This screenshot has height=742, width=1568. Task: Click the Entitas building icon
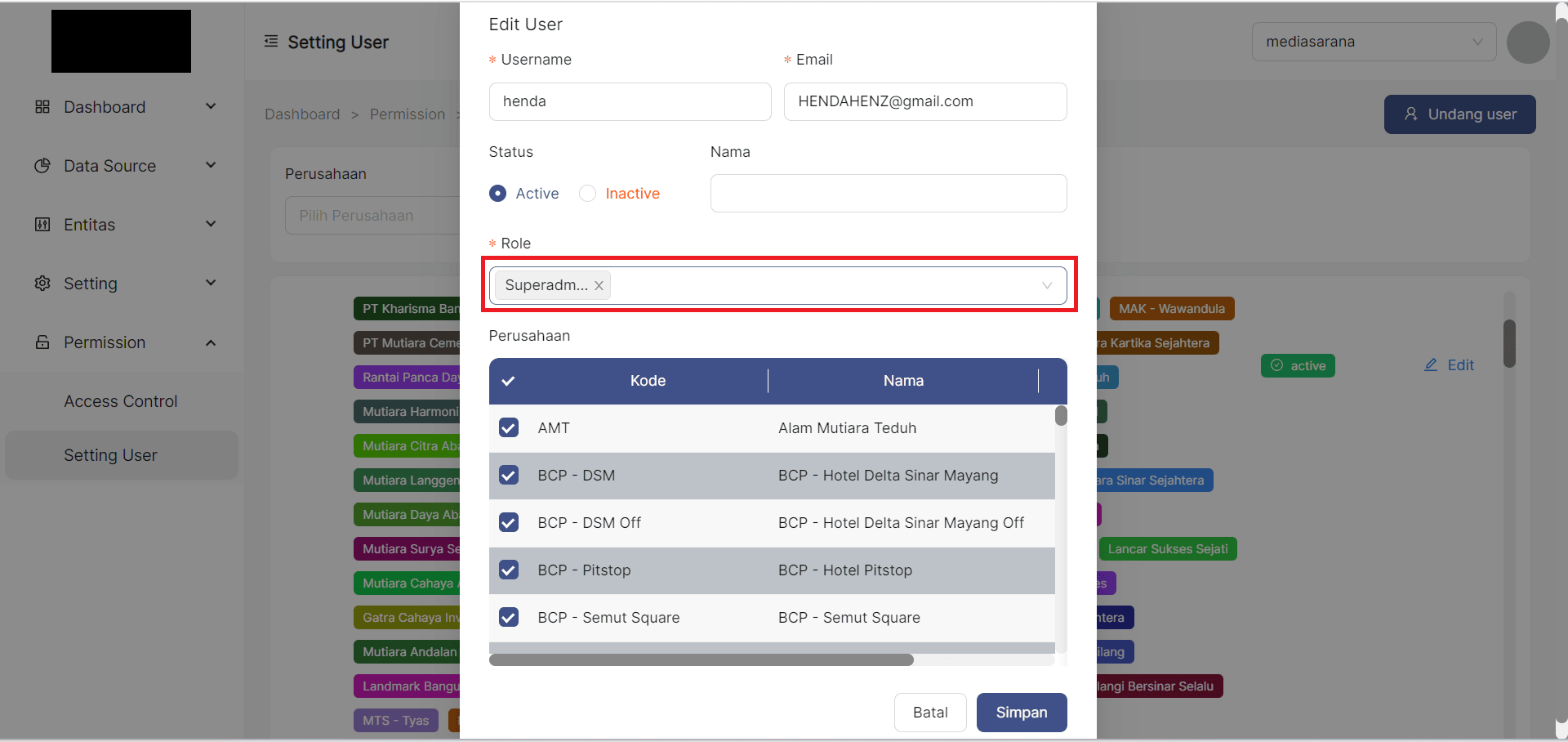point(42,224)
